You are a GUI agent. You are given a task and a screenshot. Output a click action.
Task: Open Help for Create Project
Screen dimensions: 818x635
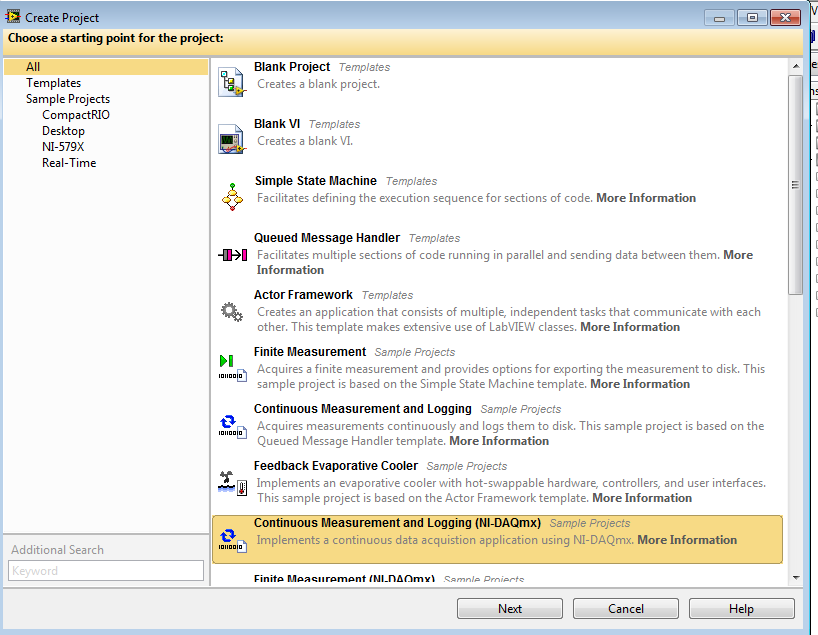coord(741,608)
